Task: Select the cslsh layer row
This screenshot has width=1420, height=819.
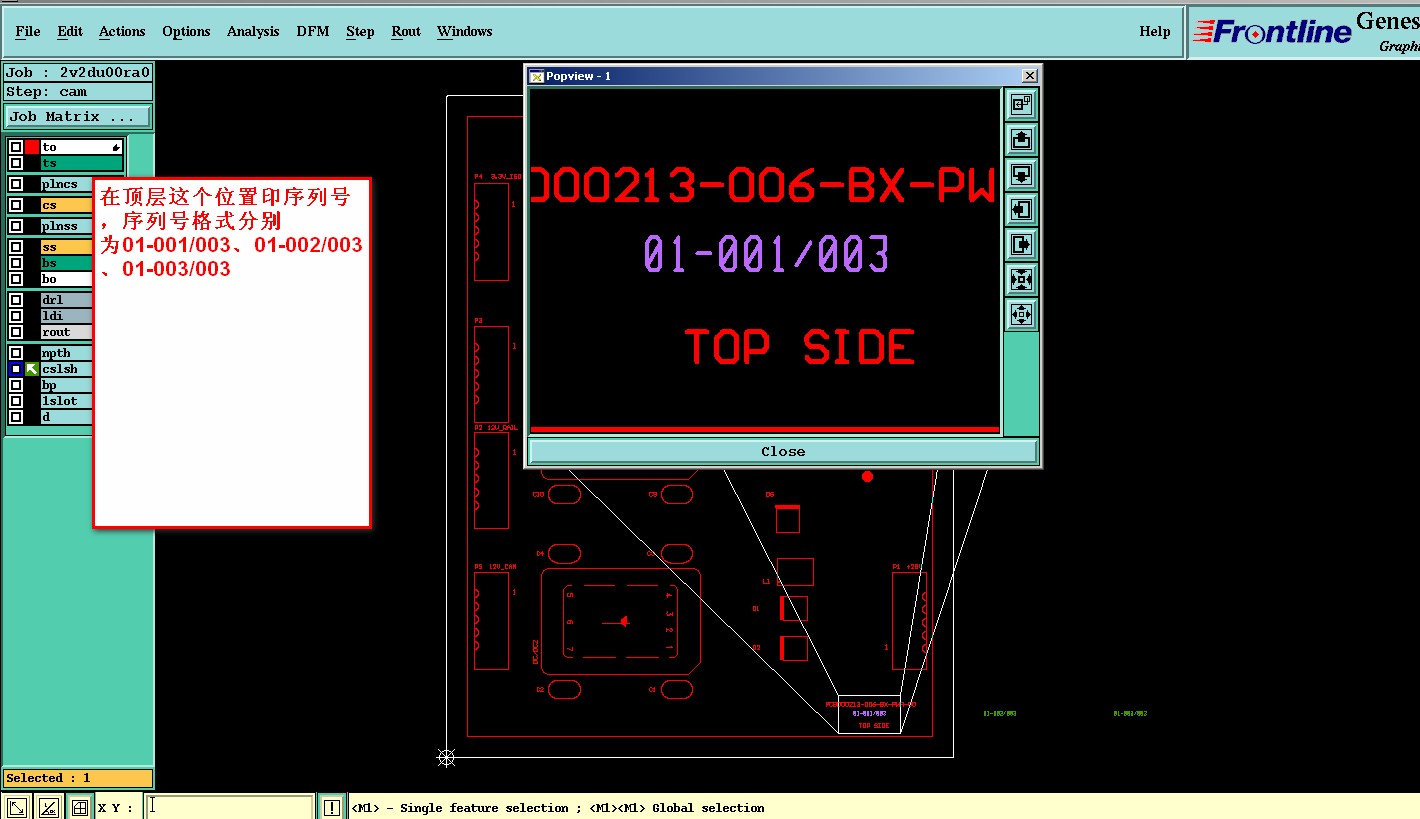Action: (67, 369)
